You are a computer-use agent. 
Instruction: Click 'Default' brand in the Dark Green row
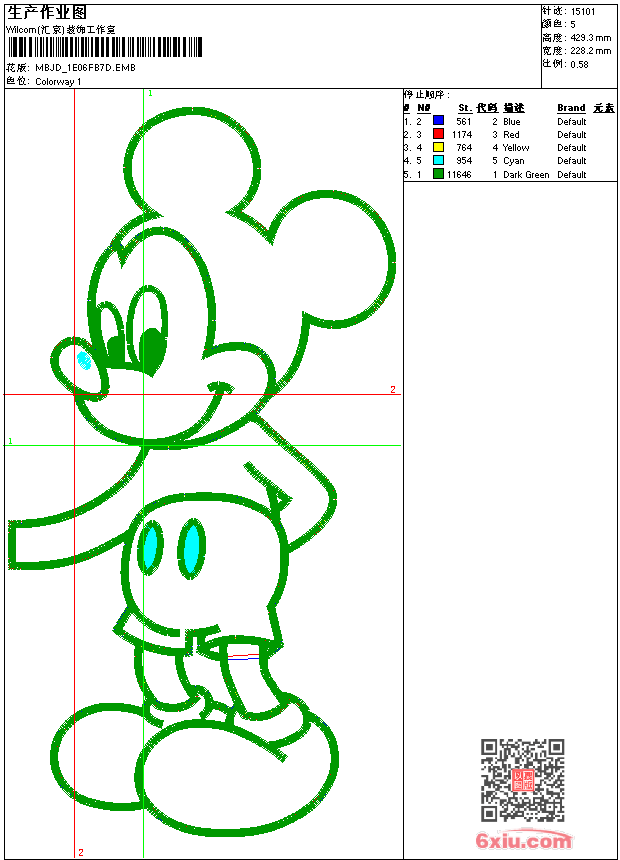572,175
